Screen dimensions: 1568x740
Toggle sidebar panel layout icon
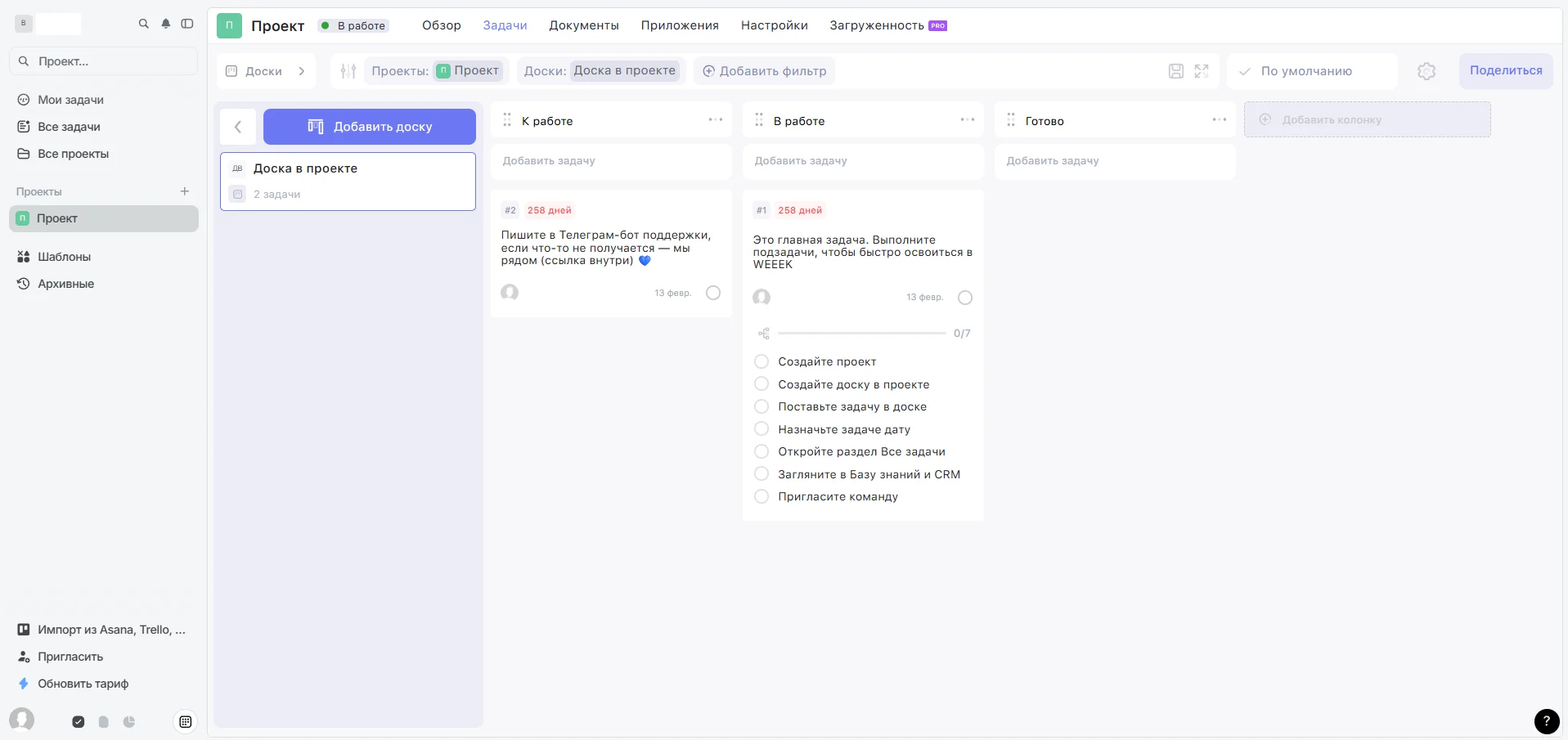pyautogui.click(x=187, y=24)
